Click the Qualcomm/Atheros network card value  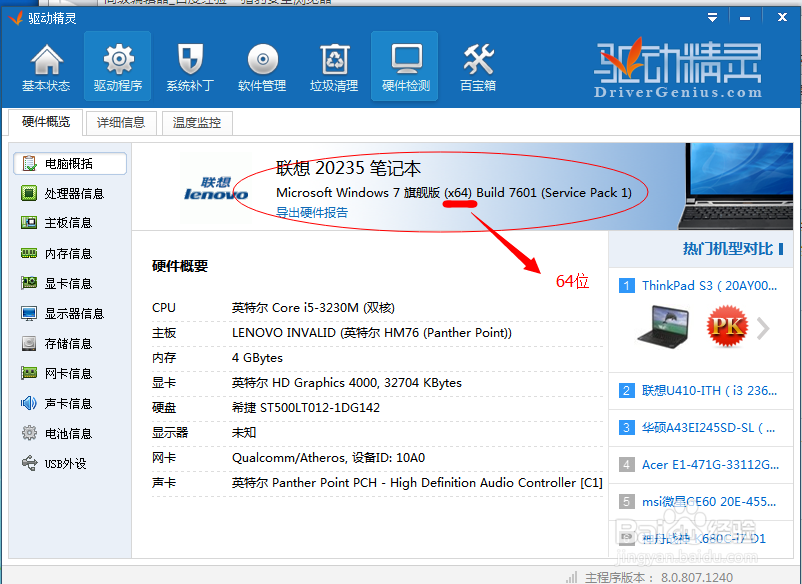328,458
